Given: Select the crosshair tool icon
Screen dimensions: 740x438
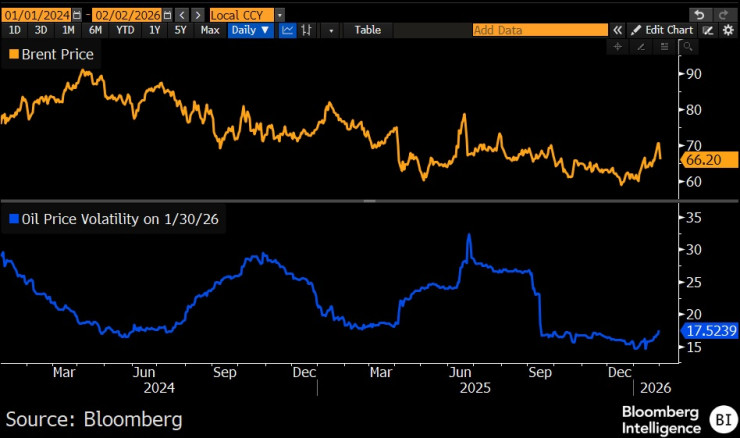Looking at the screenshot, I should (x=617, y=46).
